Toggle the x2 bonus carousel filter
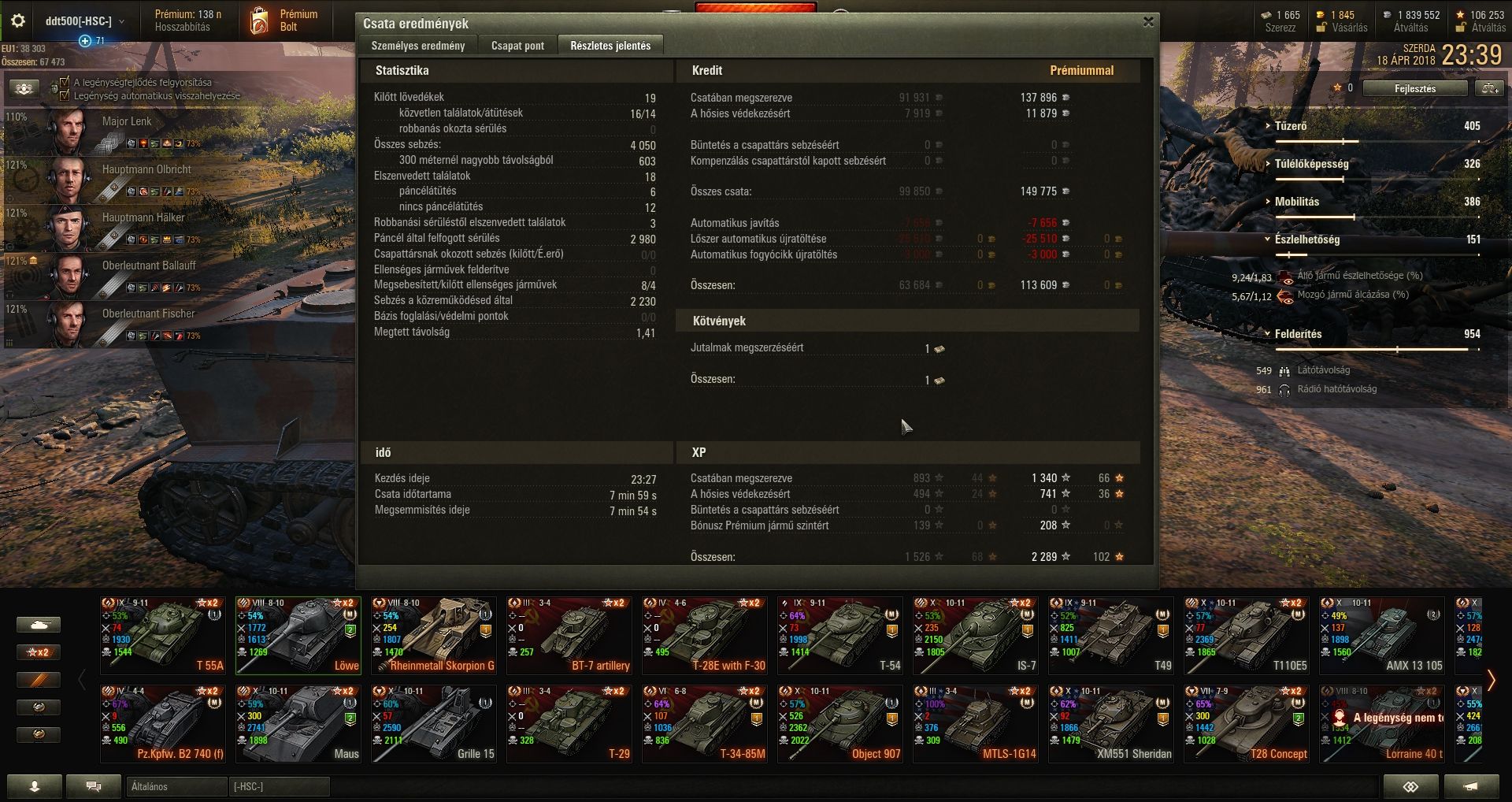1512x802 pixels. click(x=39, y=652)
